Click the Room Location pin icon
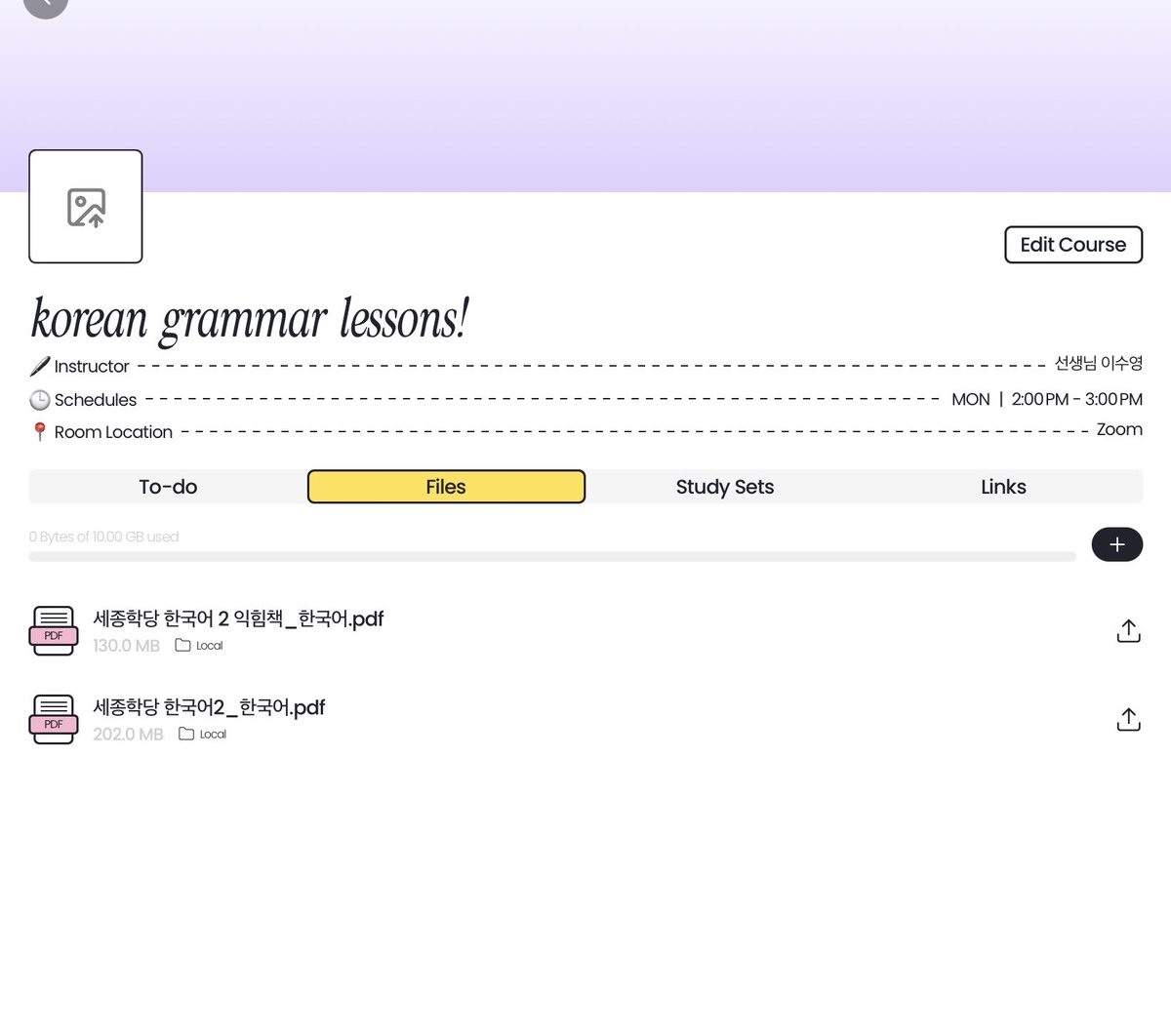 pos(39,431)
